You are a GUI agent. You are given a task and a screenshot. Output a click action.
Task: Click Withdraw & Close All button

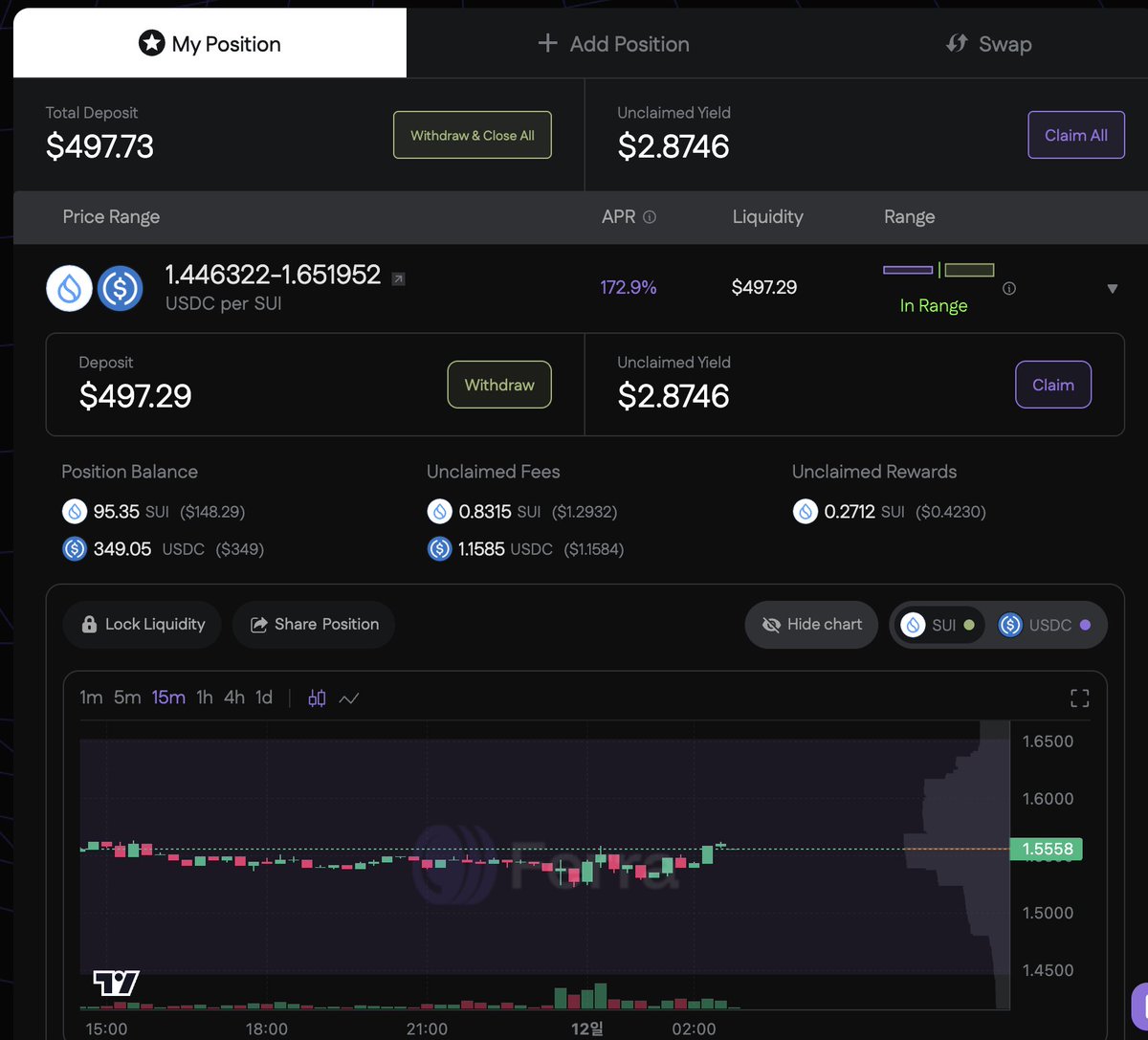pyautogui.click(x=473, y=135)
